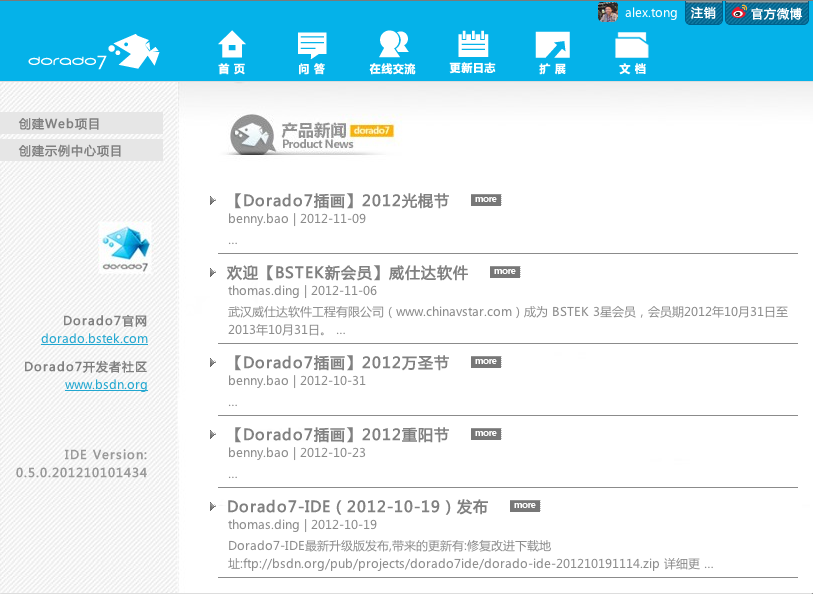Expand the Dorado7-IDE release entry arrow
The height and width of the screenshot is (594, 813).
[x=213, y=506]
